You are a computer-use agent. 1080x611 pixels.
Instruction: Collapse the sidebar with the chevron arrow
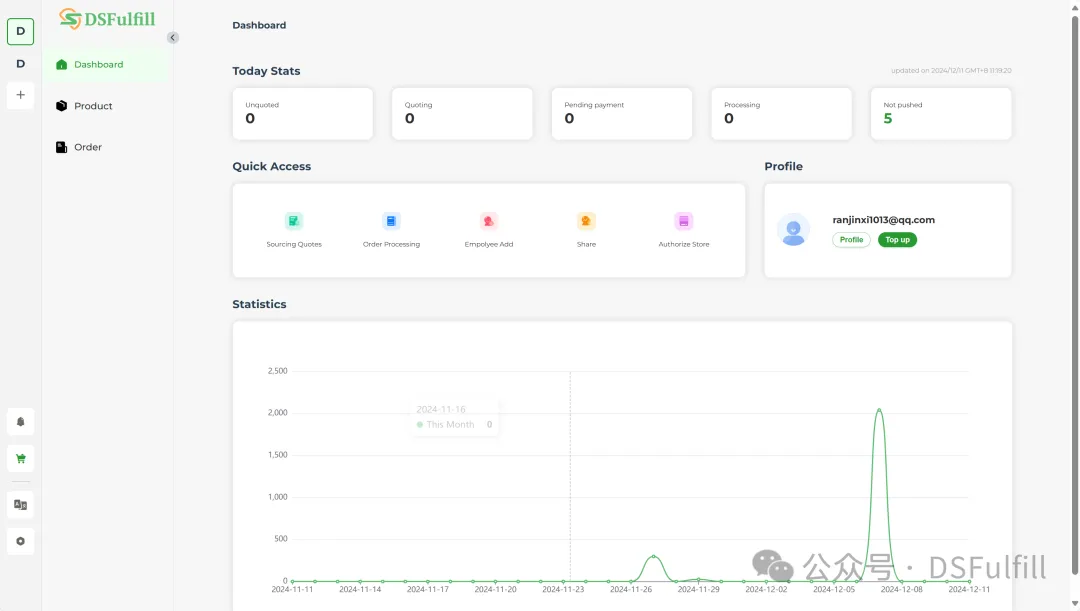tap(173, 38)
